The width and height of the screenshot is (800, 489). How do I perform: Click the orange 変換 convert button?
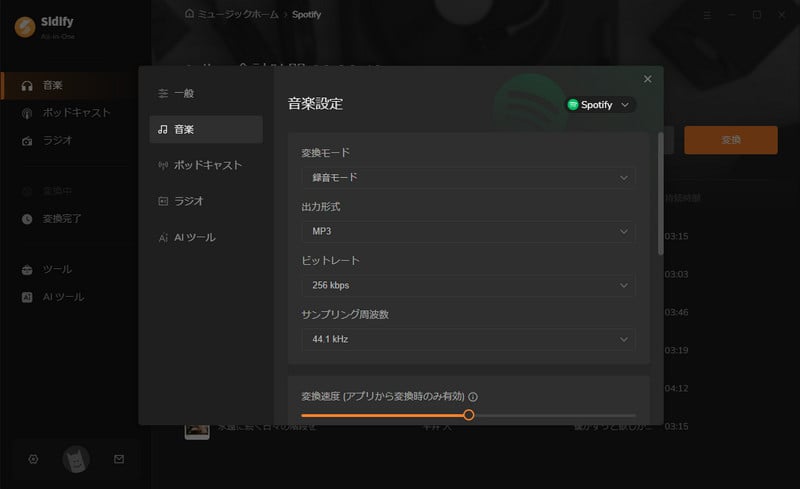click(731, 140)
